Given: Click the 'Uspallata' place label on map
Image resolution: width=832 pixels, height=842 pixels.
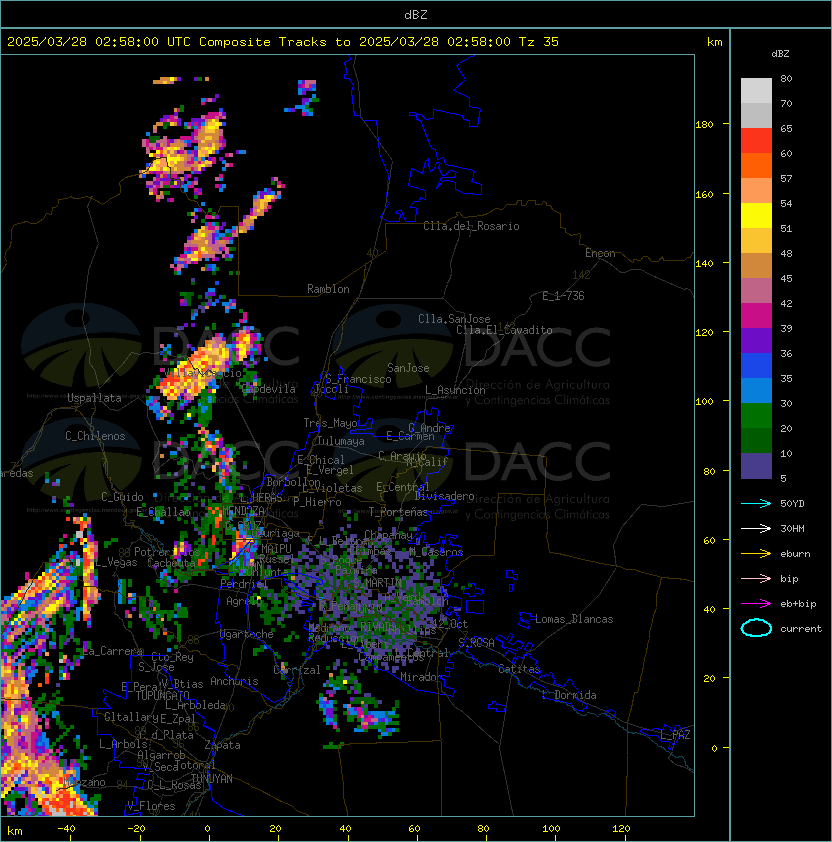Looking at the screenshot, I should pyautogui.click(x=95, y=398).
